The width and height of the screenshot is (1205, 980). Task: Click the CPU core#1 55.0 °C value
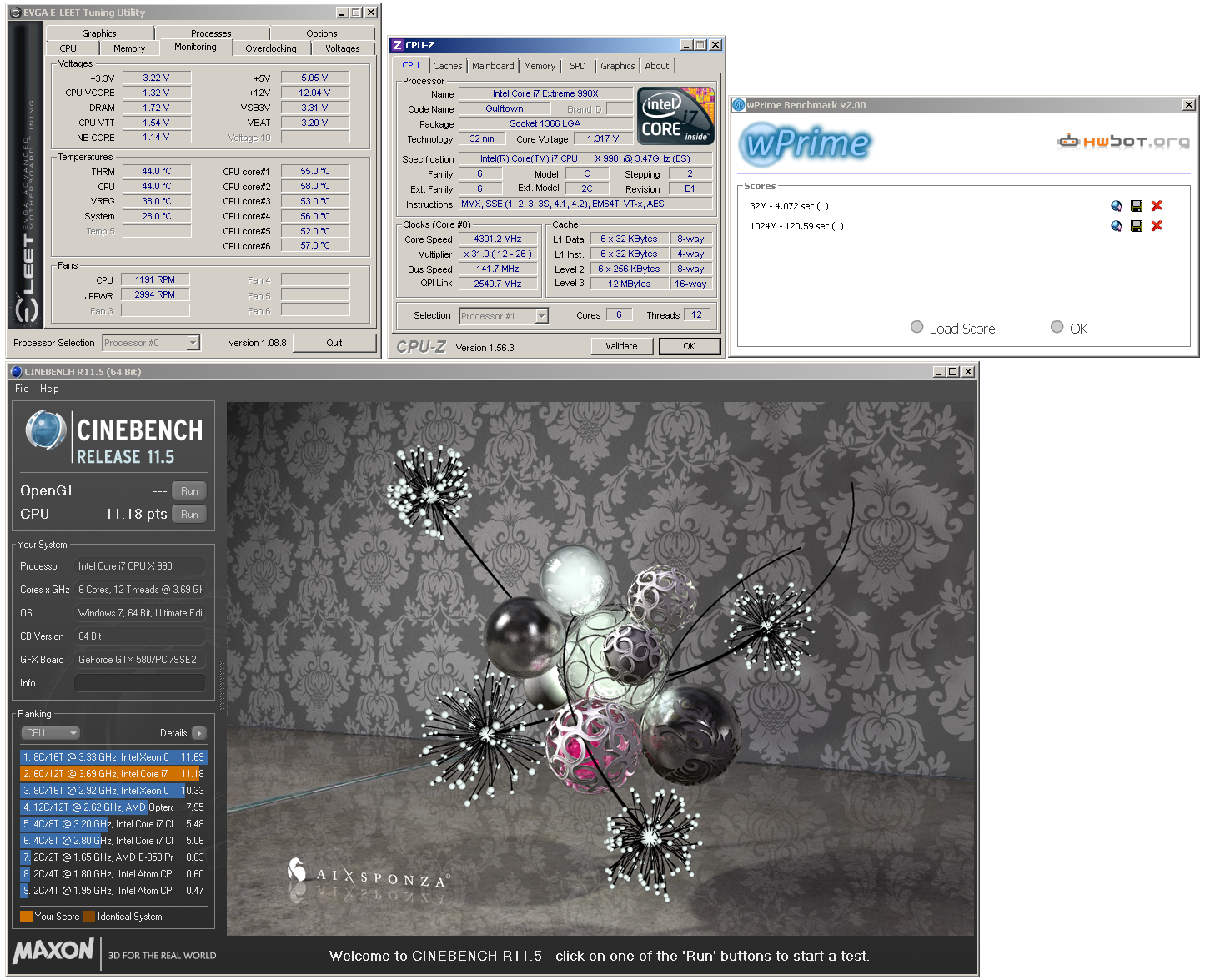[315, 171]
